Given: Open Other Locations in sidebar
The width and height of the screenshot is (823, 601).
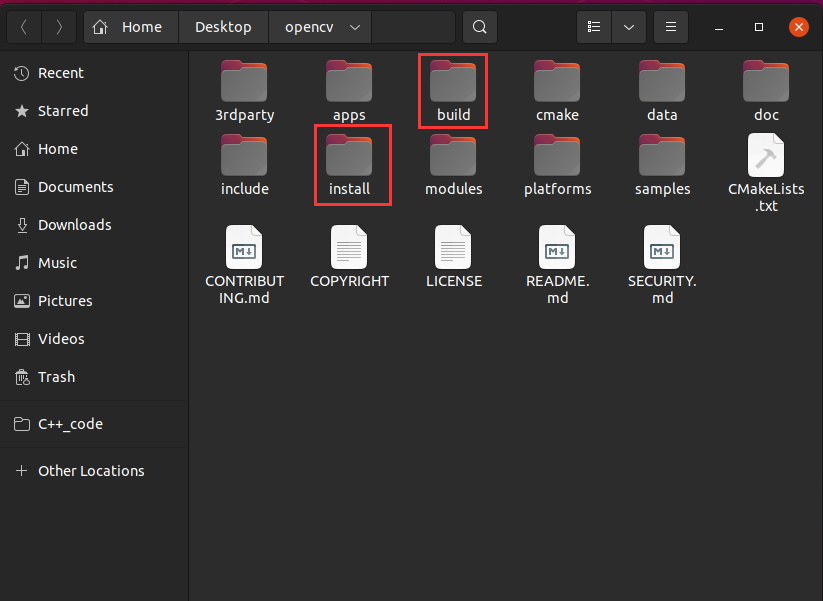Looking at the screenshot, I should click(x=94, y=471).
